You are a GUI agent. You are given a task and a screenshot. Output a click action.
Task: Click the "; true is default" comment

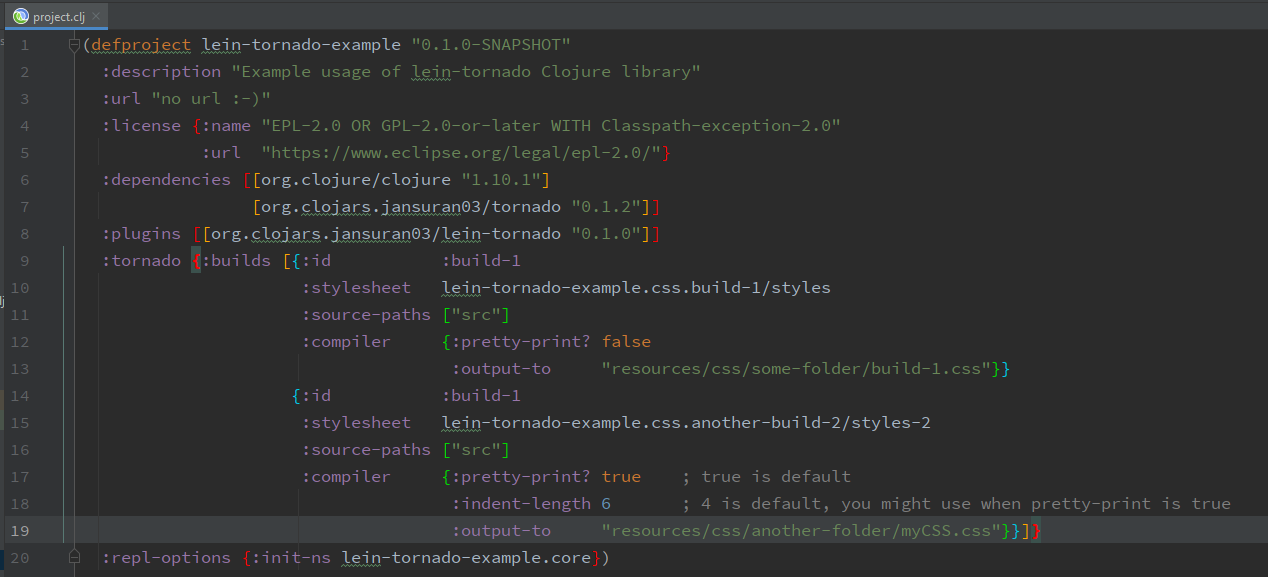pos(766,477)
